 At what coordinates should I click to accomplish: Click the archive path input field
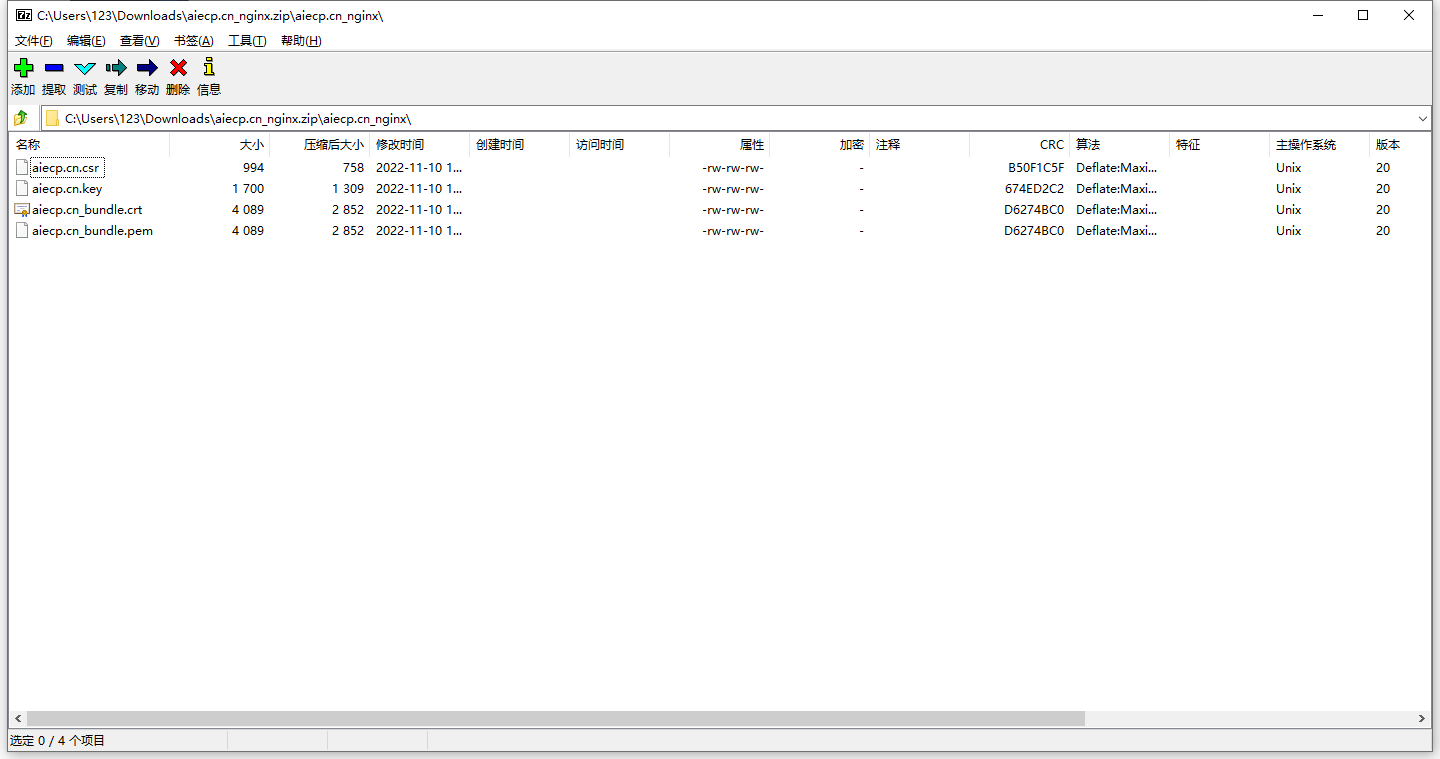737,118
